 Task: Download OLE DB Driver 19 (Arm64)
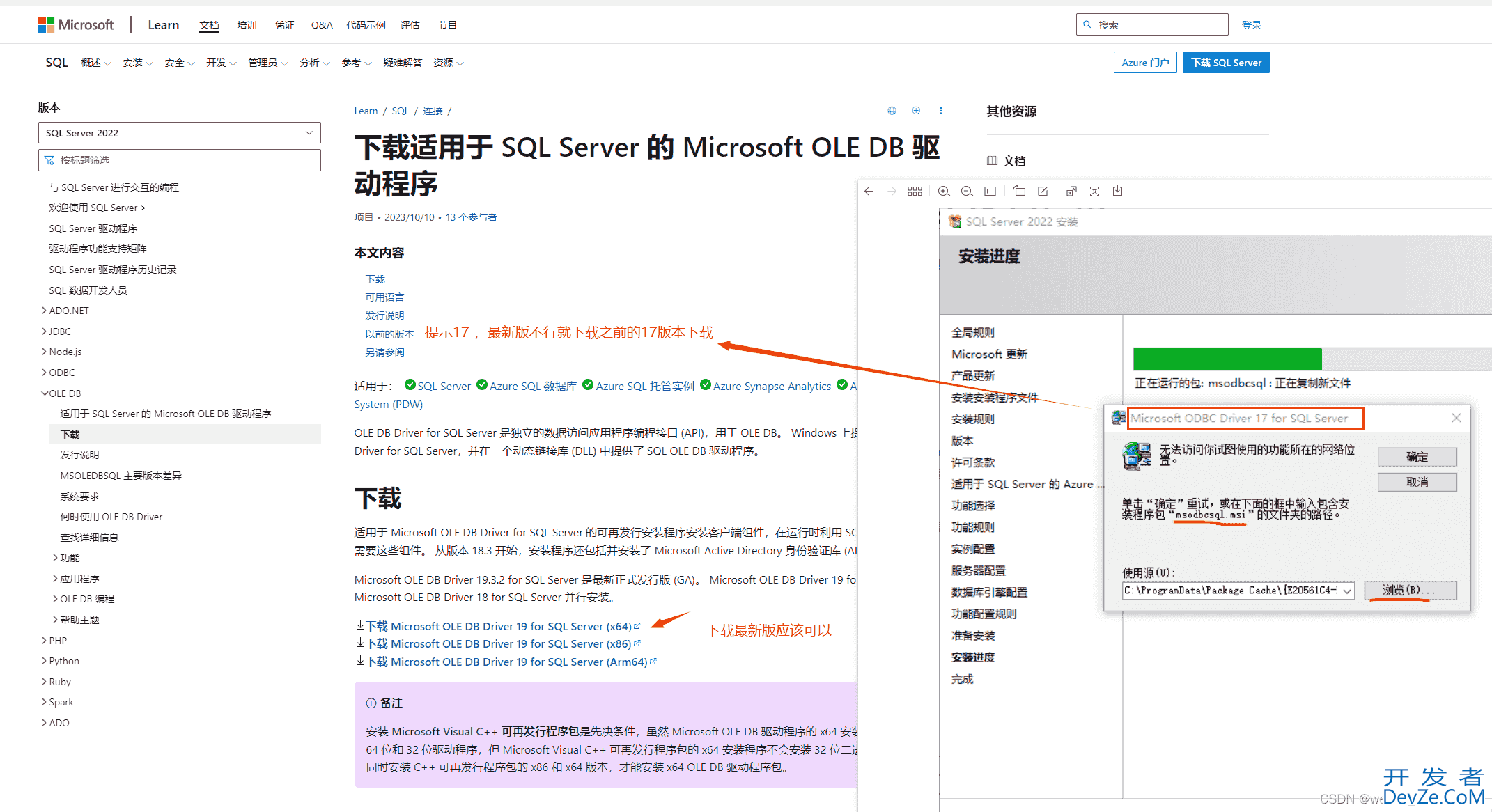(506, 662)
